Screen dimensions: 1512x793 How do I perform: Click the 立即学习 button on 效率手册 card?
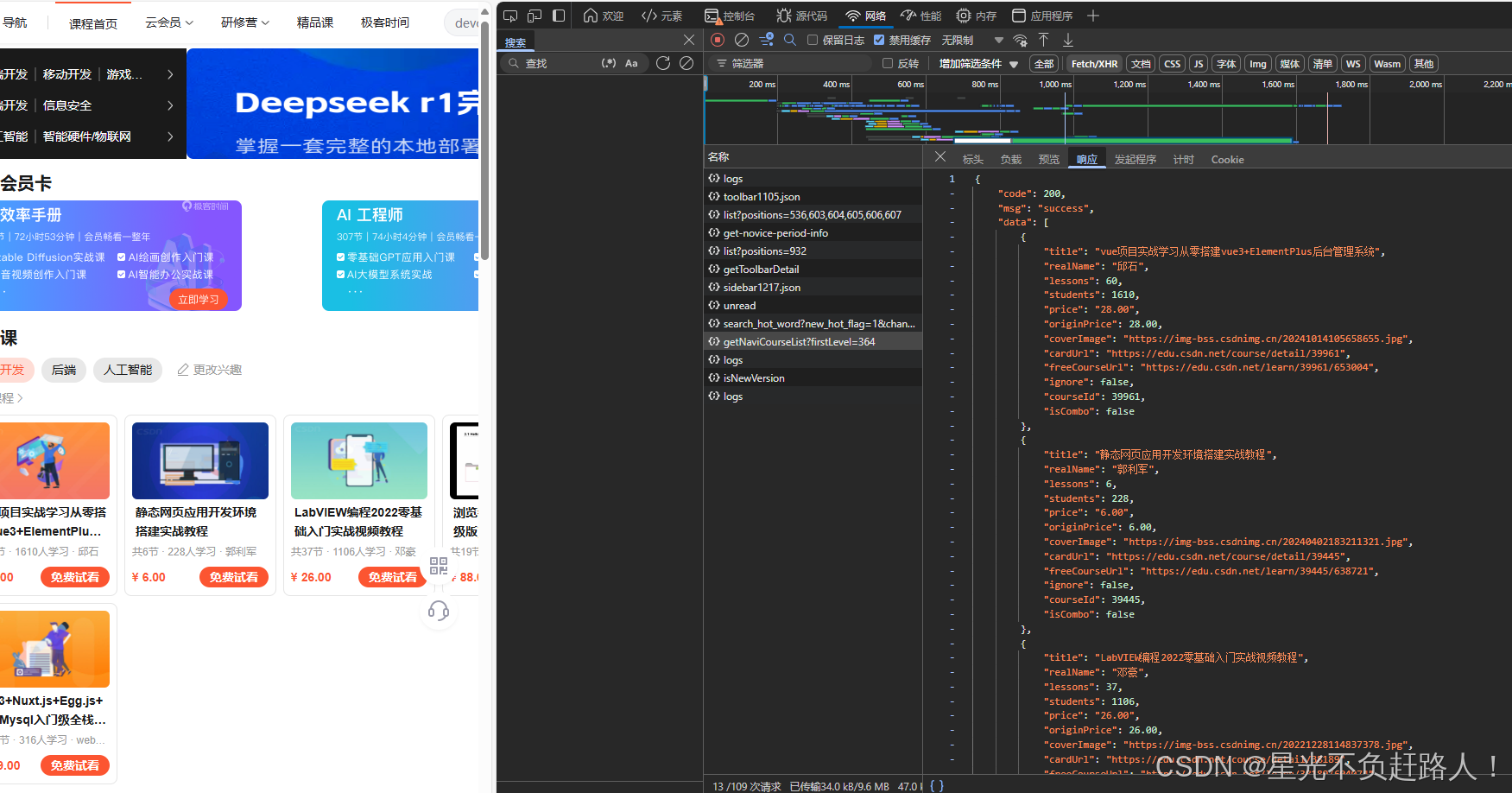(x=199, y=299)
